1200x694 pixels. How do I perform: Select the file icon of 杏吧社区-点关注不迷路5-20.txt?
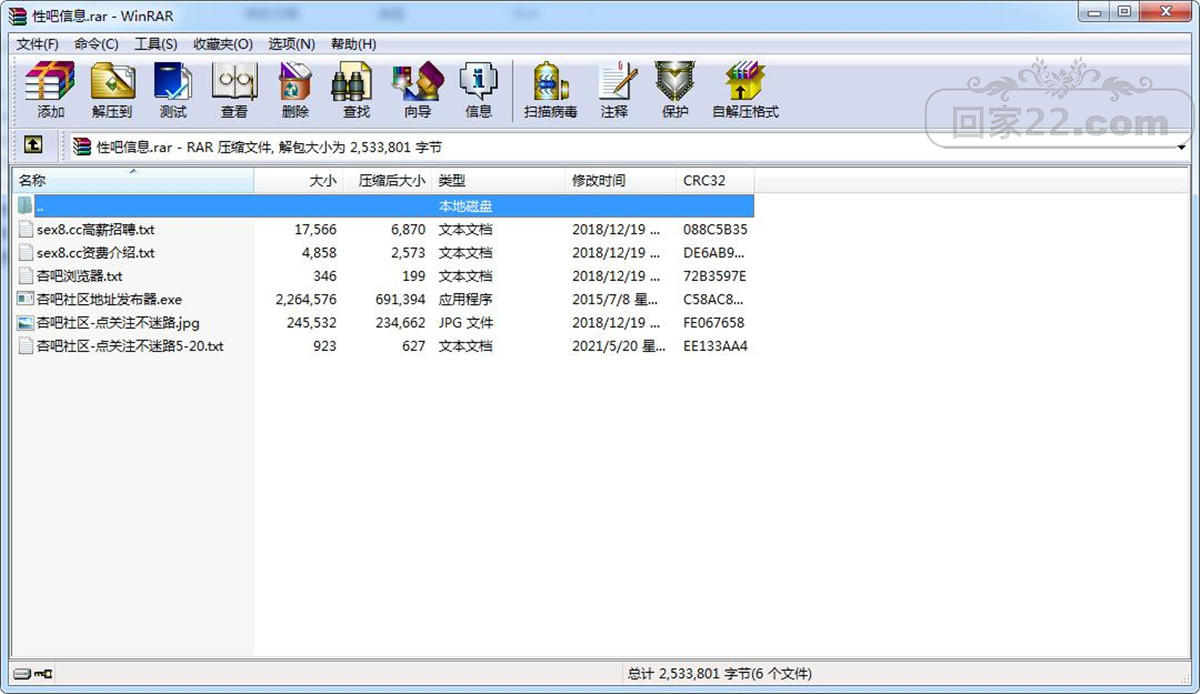[x=26, y=346]
